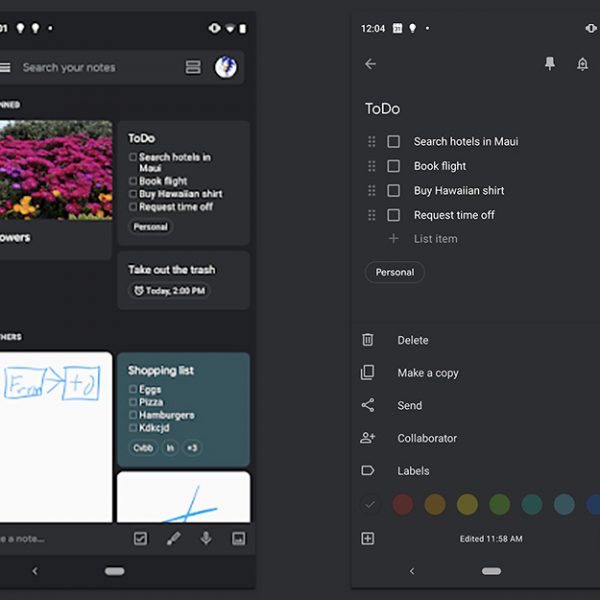Mark Request time off as done
600x600 pixels.
point(394,215)
